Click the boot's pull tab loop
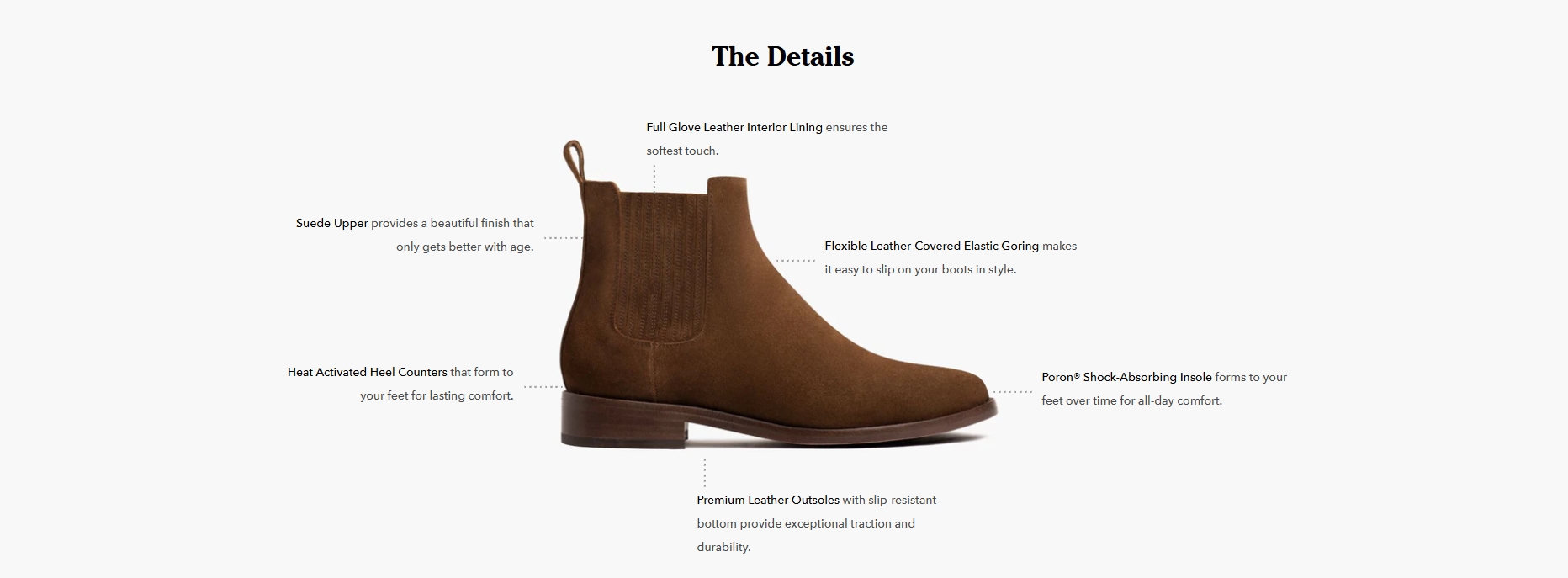Image resolution: width=1568 pixels, height=578 pixels. (574, 161)
